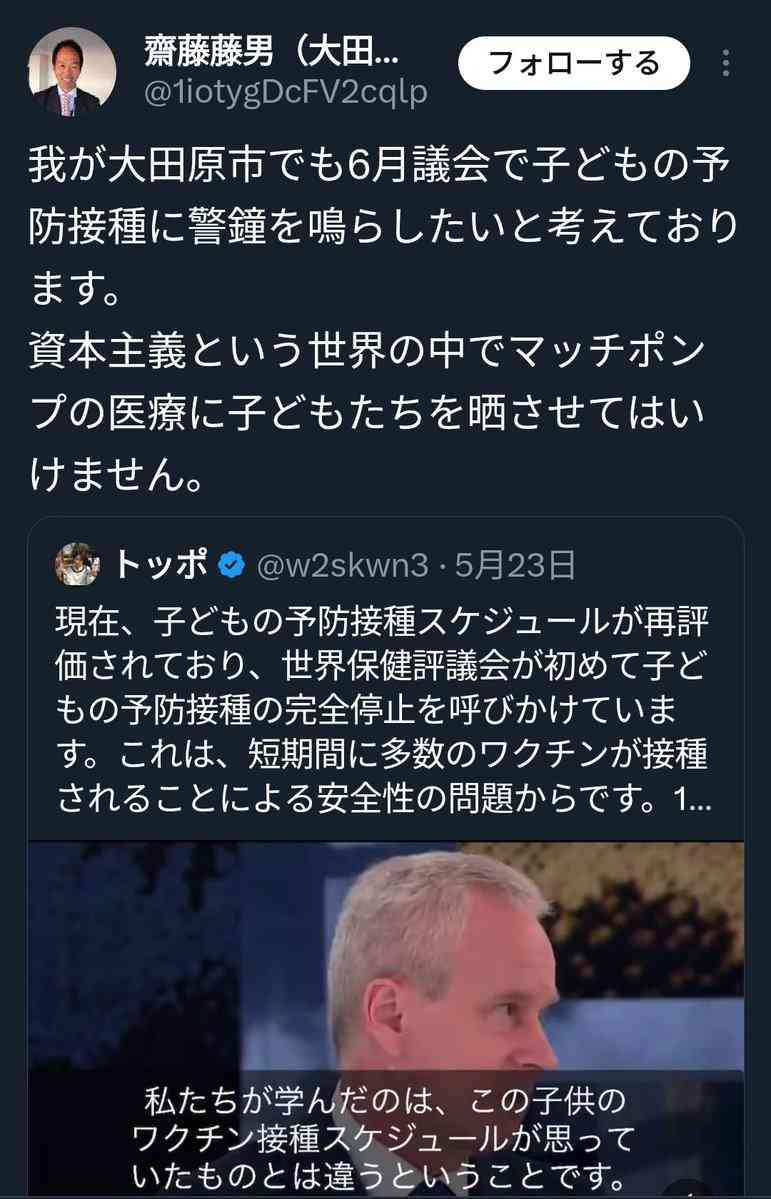
Task: Click the blue verified badge beside トッポ
Action: coord(232,566)
